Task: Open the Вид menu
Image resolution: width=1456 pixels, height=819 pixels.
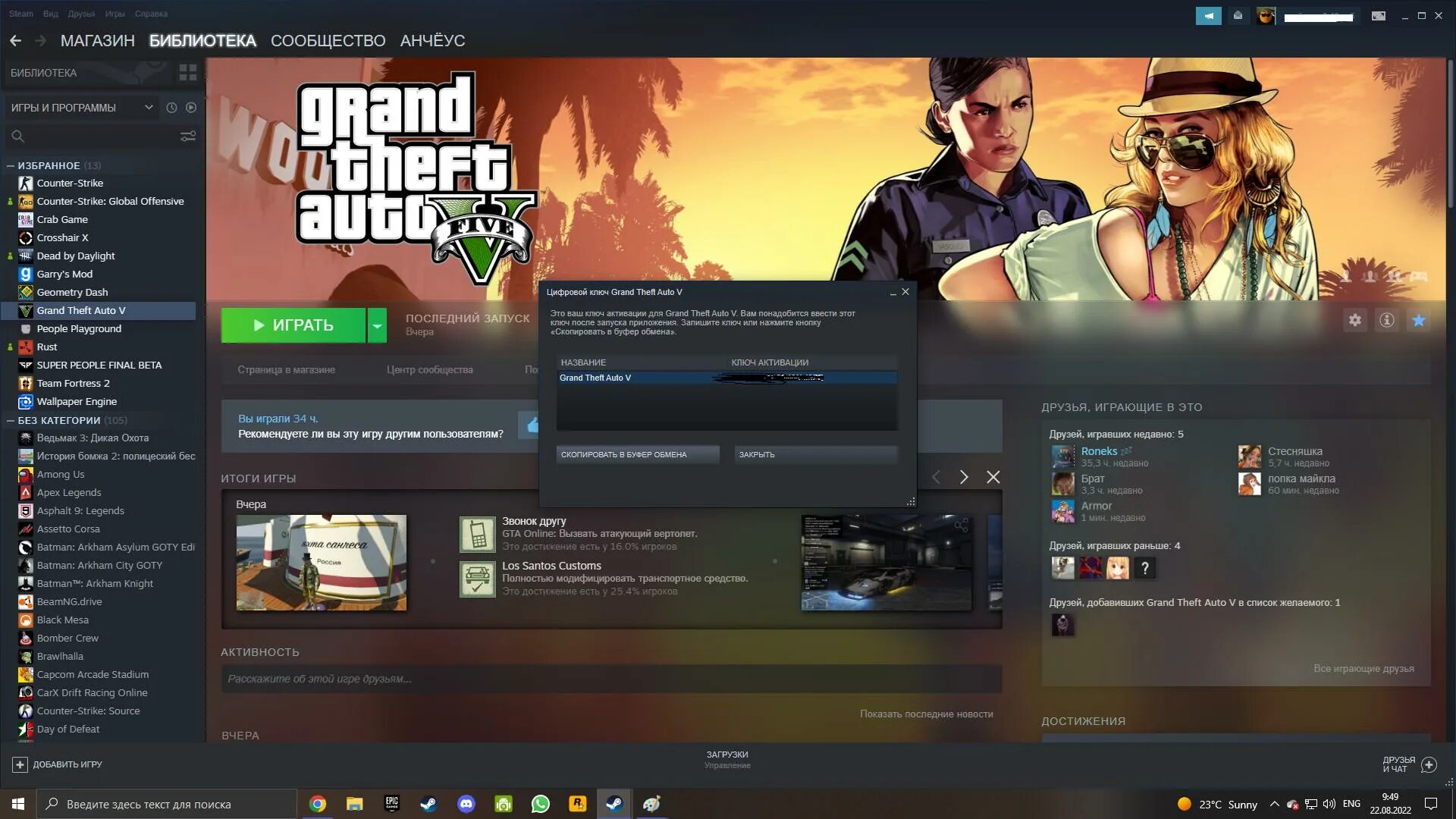Action: 51,14
